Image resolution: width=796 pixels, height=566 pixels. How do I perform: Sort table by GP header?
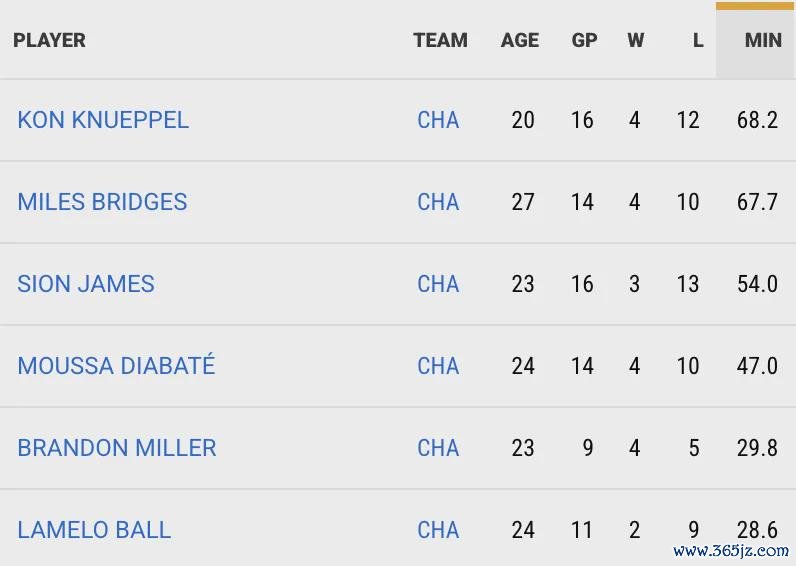(584, 41)
